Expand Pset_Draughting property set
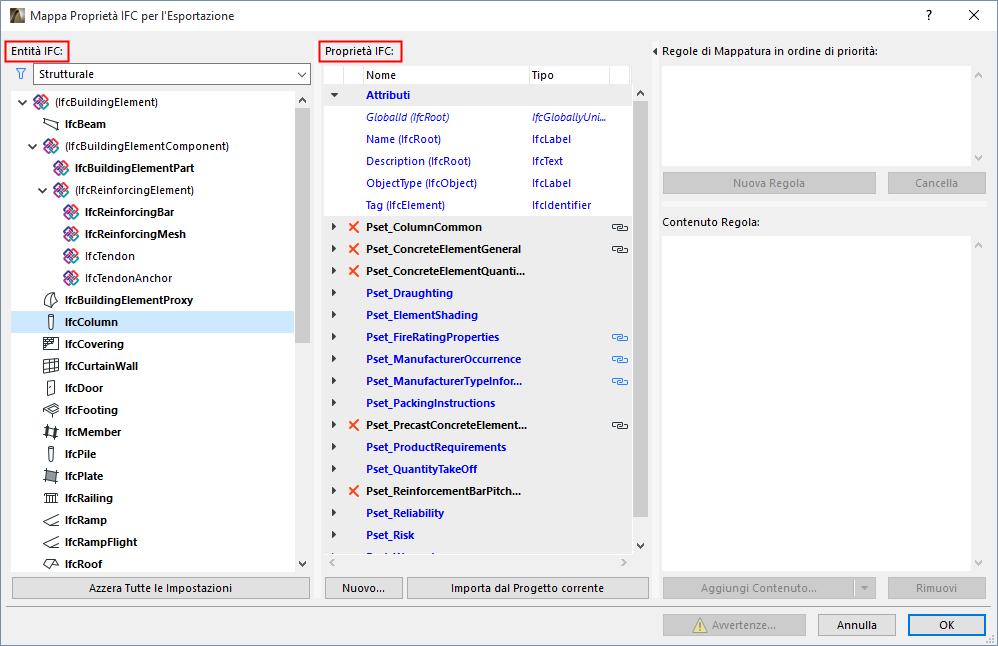 (x=334, y=293)
